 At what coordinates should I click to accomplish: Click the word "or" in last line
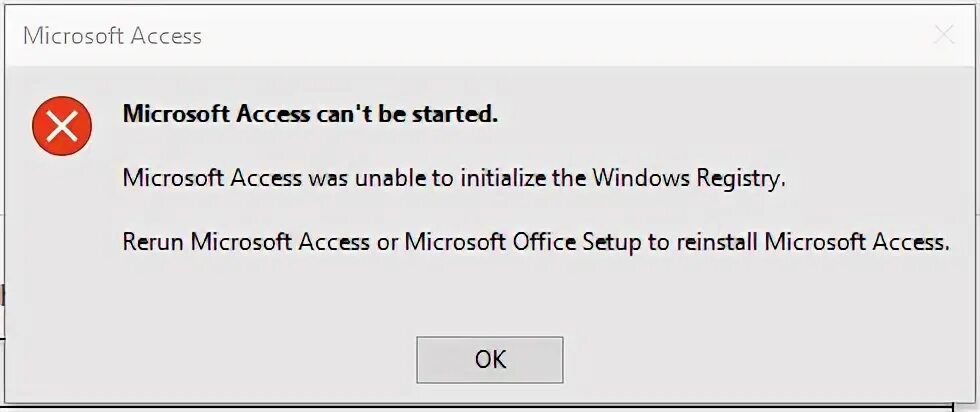coord(386,241)
